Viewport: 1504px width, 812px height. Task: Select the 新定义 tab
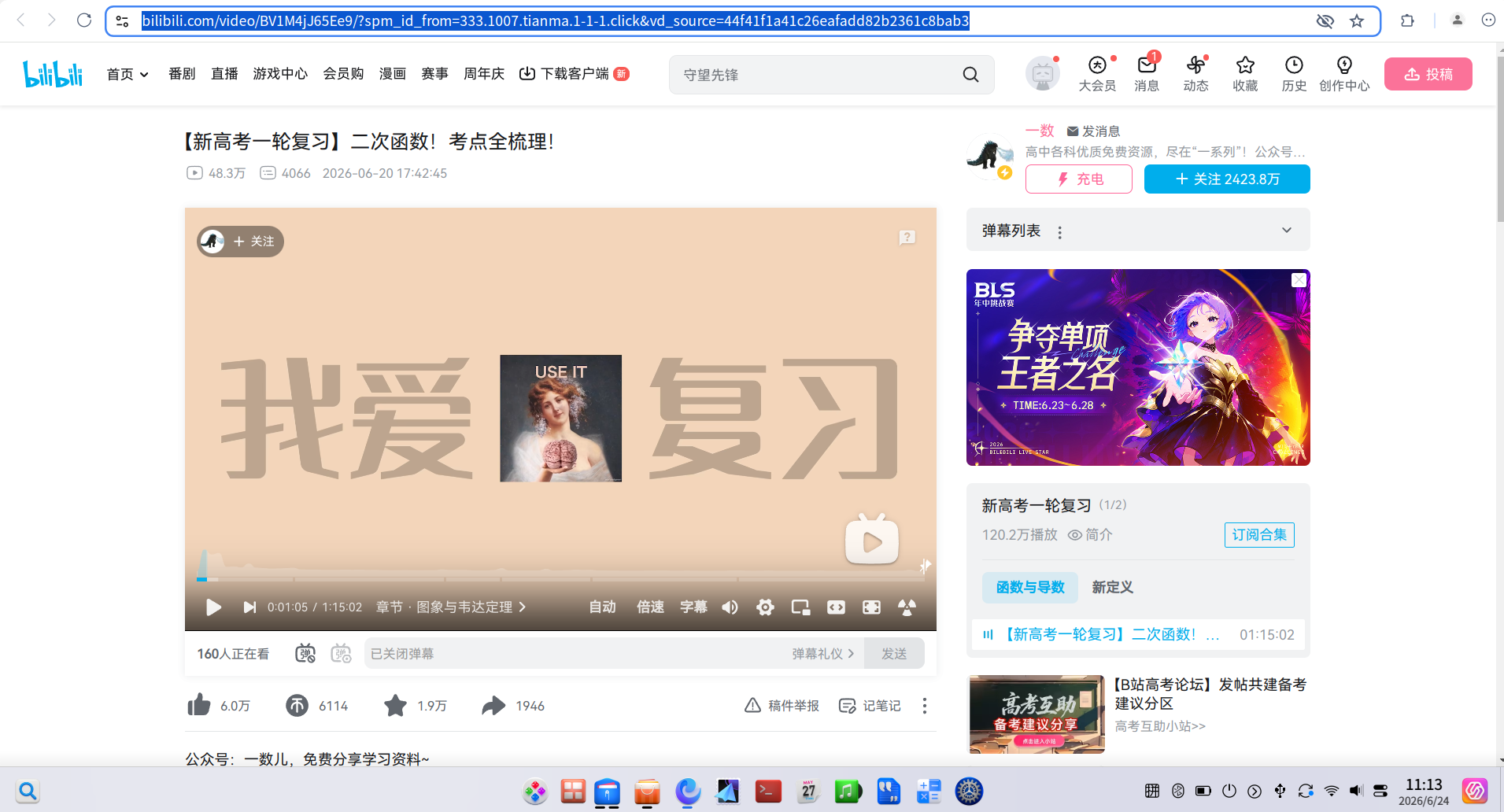(x=1112, y=587)
